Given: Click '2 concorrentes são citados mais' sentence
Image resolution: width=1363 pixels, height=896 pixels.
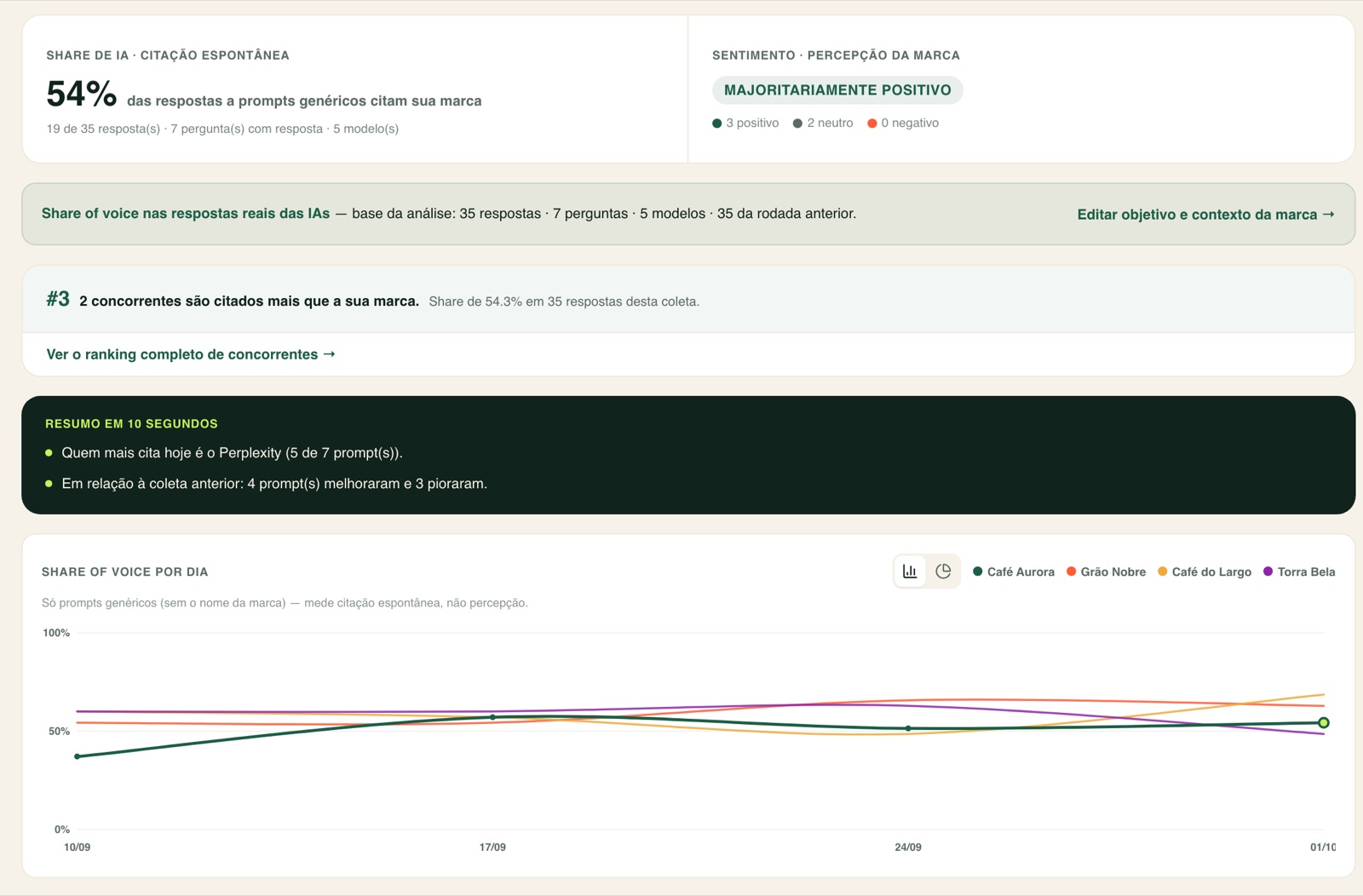Looking at the screenshot, I should coord(249,302).
